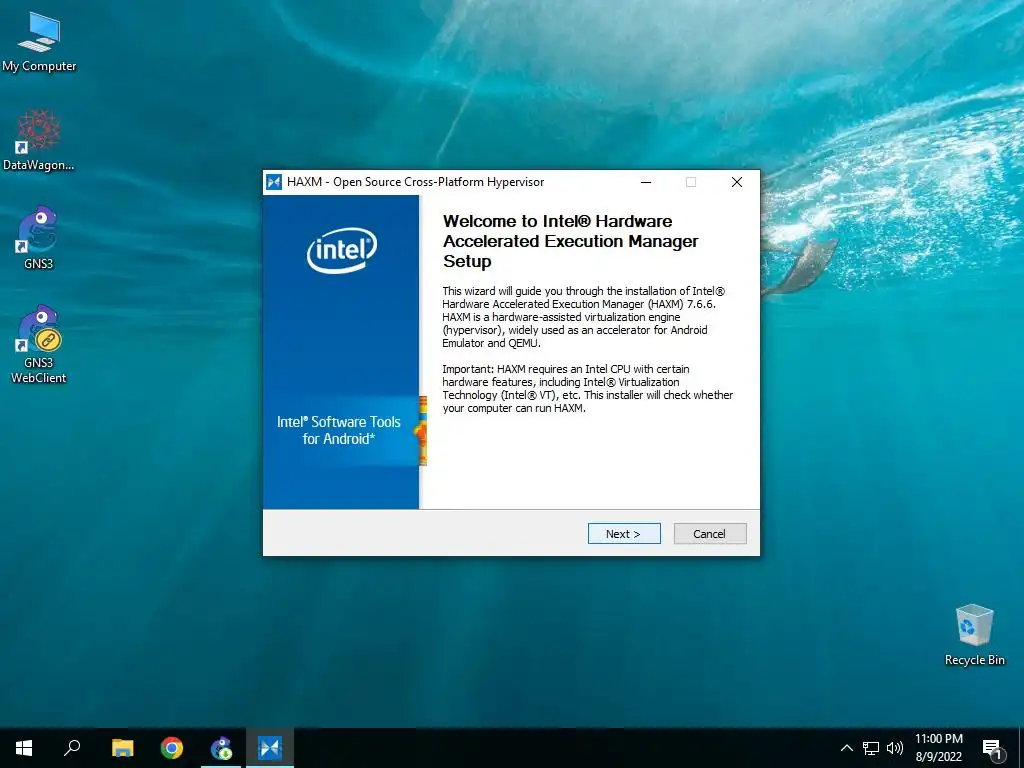Open the clock and date flyout

click(x=938, y=748)
